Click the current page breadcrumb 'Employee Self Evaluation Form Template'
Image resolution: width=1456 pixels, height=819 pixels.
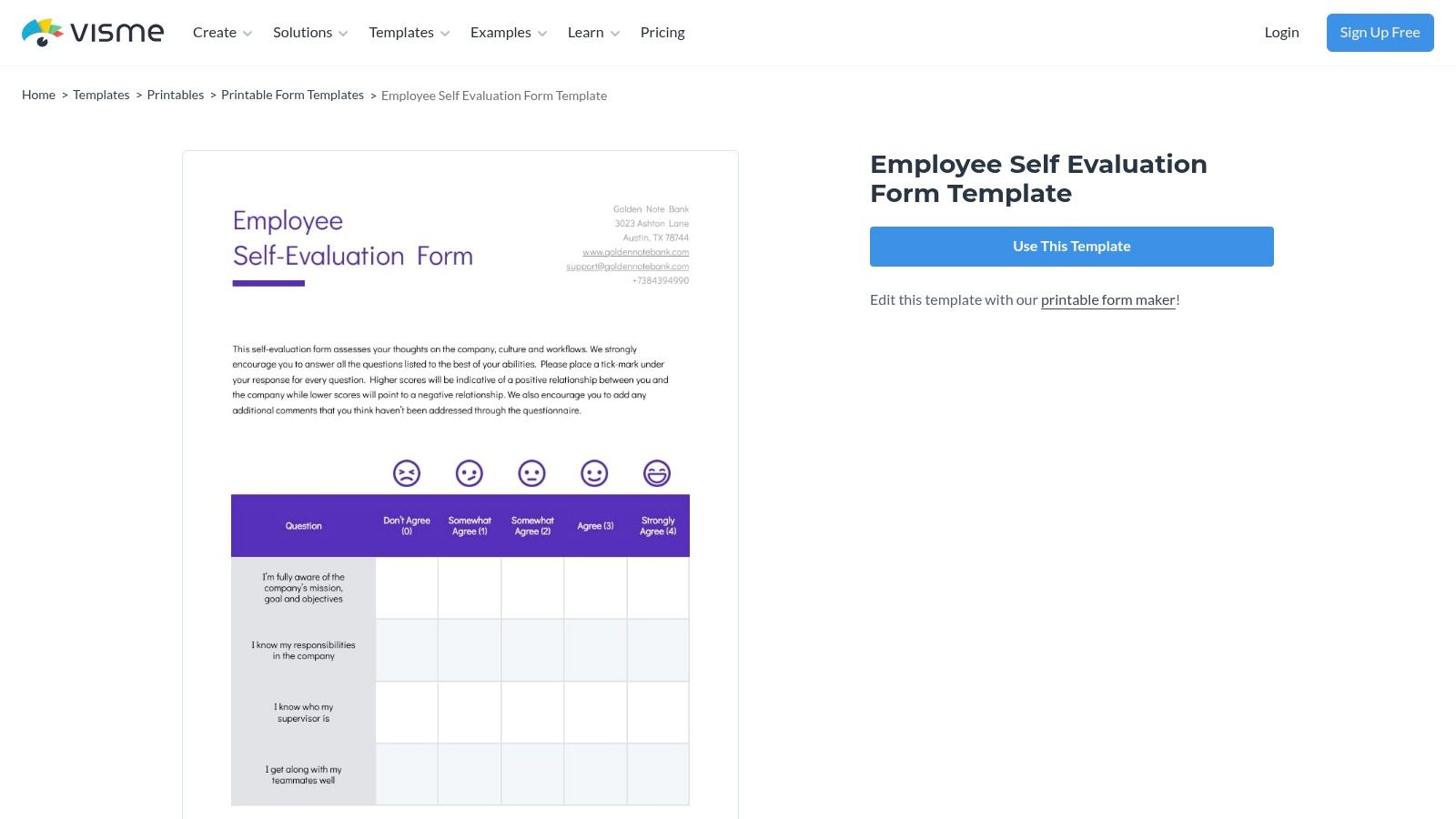(494, 96)
